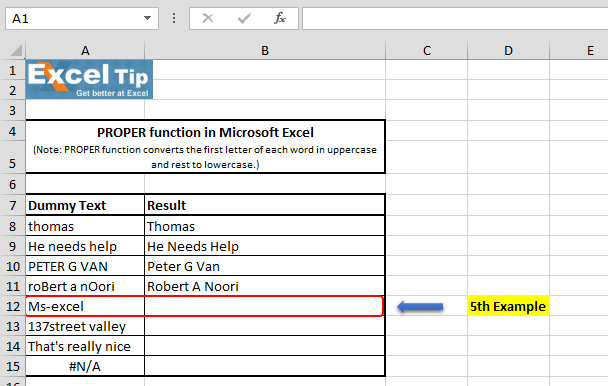The image size is (608, 386).
Task: Select result cell 'He Needs Help'
Action: (264, 246)
